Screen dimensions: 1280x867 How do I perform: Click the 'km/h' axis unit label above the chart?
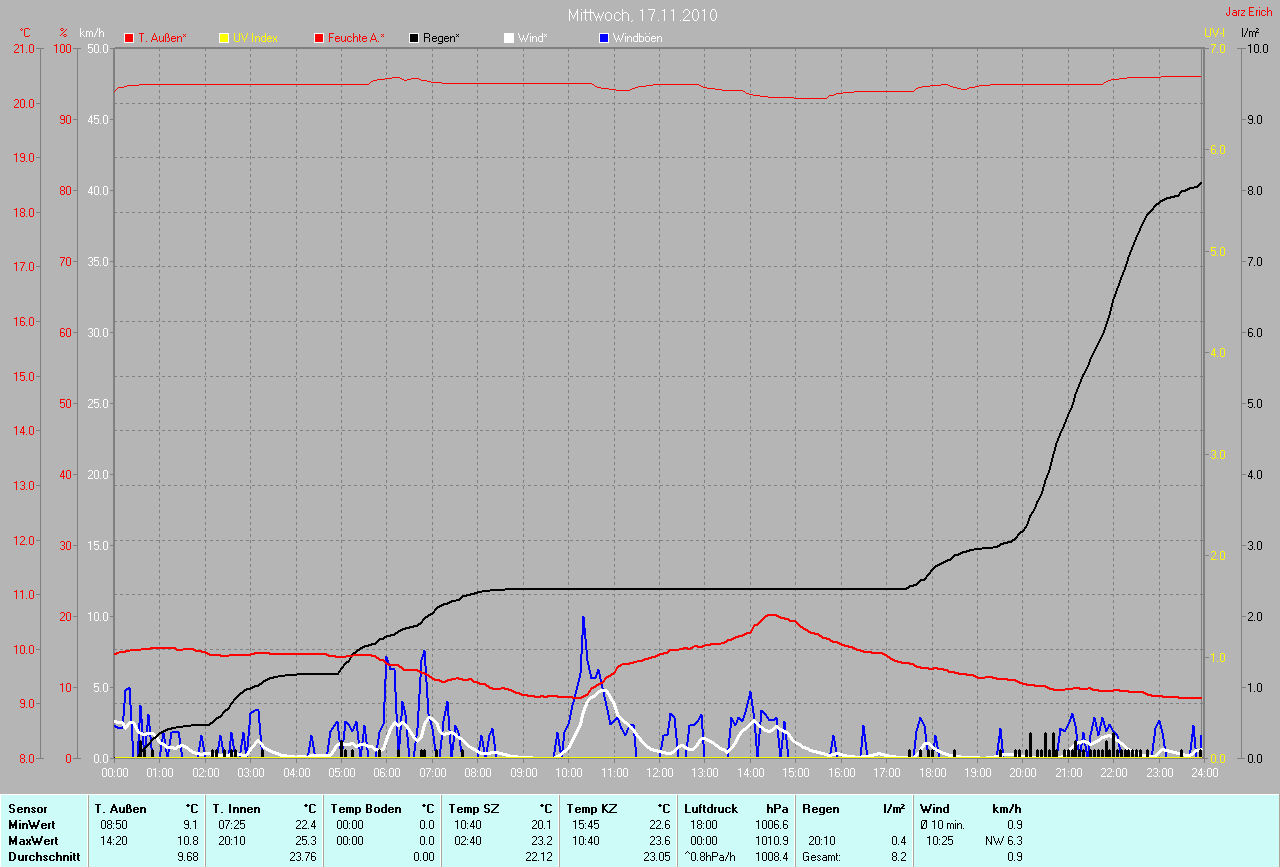pyautogui.click(x=94, y=33)
